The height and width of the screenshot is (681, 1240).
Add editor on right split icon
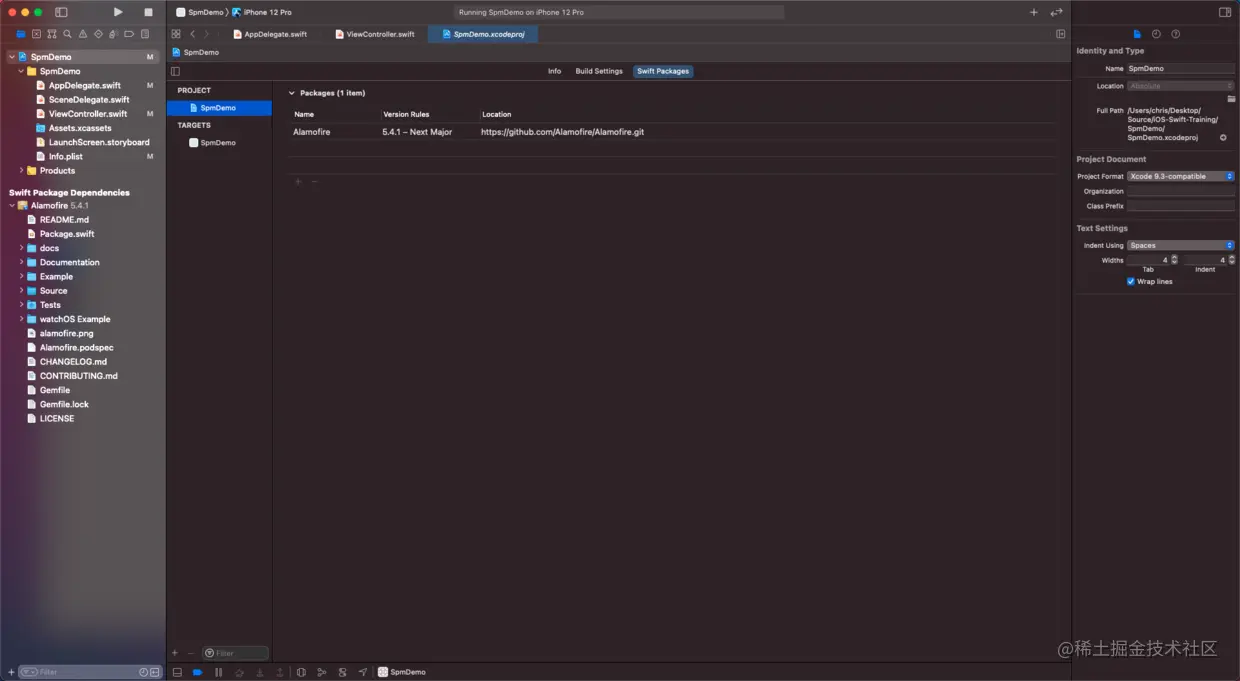tap(1061, 34)
